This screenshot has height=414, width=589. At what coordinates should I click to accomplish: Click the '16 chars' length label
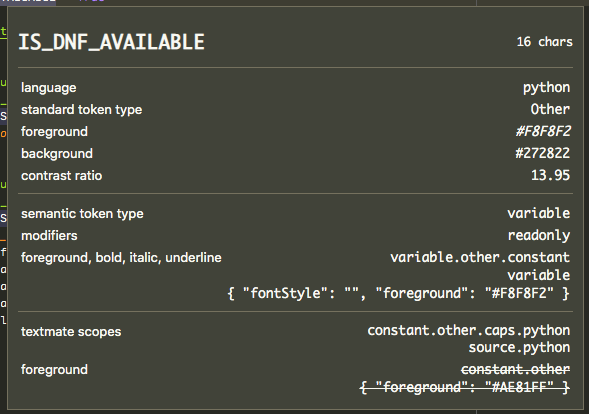pyautogui.click(x=544, y=42)
